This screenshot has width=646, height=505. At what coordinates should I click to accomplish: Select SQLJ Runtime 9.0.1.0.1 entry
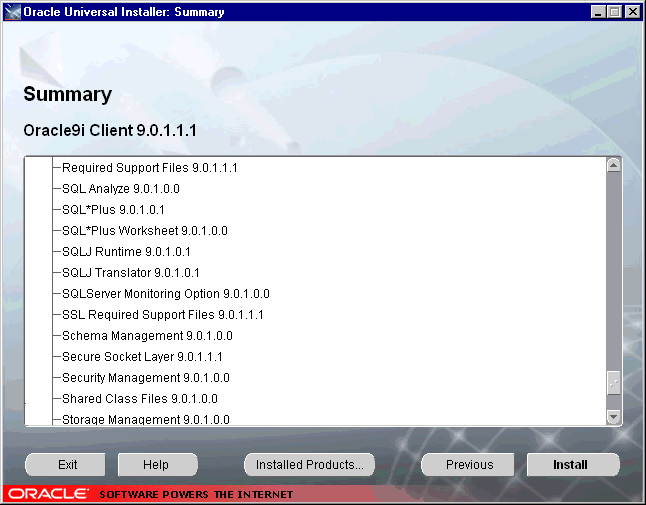coord(126,252)
